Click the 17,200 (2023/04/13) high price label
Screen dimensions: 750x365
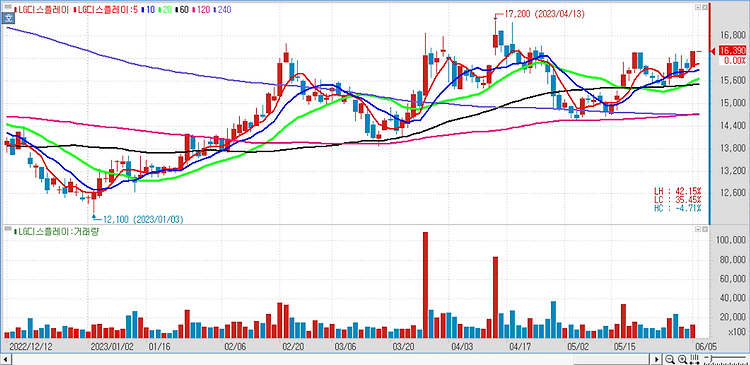(544, 14)
